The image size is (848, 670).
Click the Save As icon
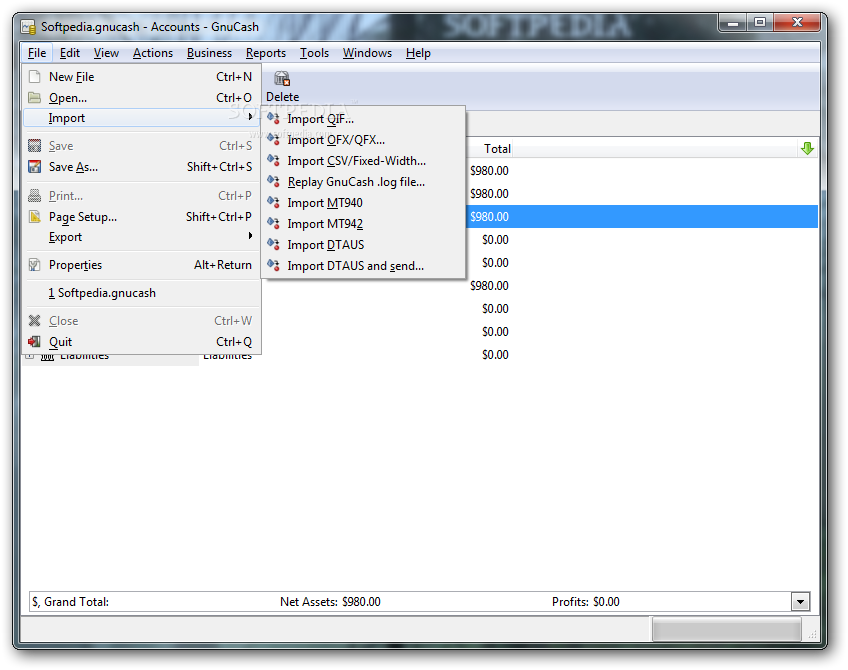(35, 167)
